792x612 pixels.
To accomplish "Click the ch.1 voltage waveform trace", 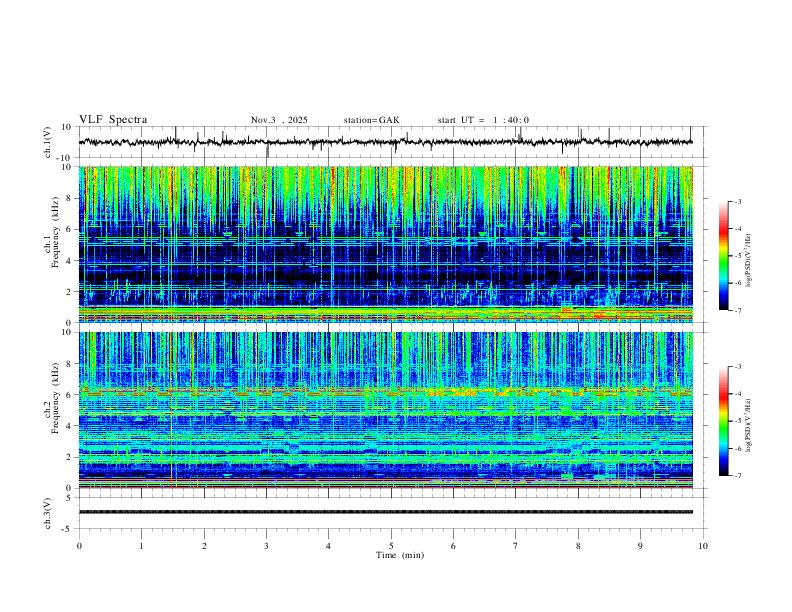I will 385,142.
